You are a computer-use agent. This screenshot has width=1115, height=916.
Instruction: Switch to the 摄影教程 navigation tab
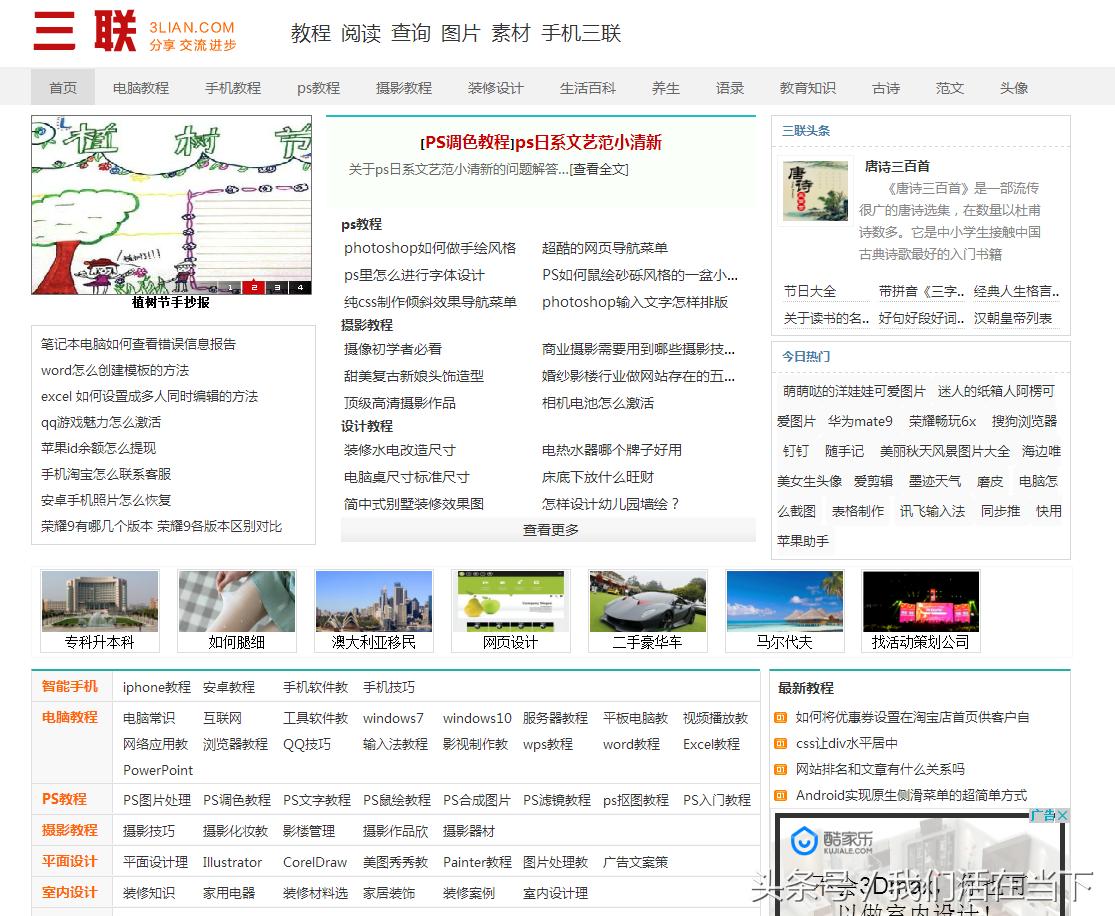pyautogui.click(x=403, y=88)
